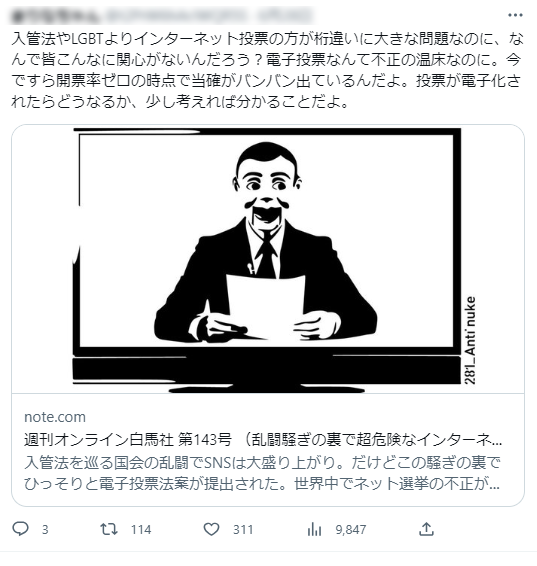Viewport: 537px width, 566px height.
Task: Click the reply speech bubble icon
Action: click(20, 529)
